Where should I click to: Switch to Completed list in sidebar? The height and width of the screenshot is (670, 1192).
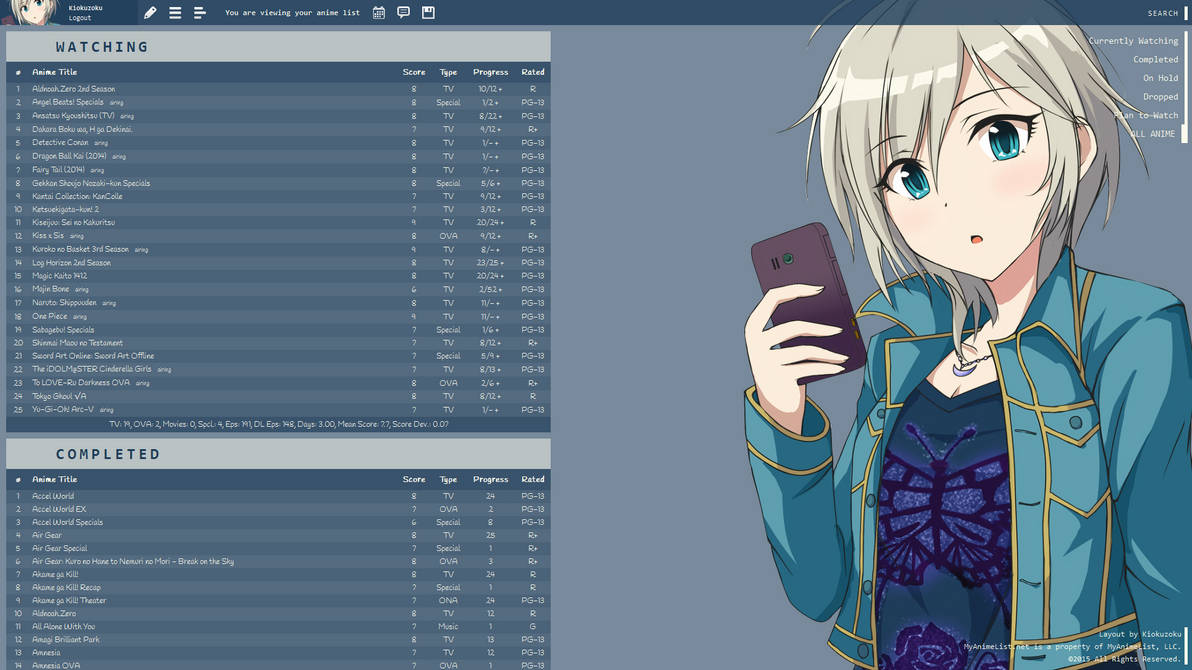tap(1156, 59)
